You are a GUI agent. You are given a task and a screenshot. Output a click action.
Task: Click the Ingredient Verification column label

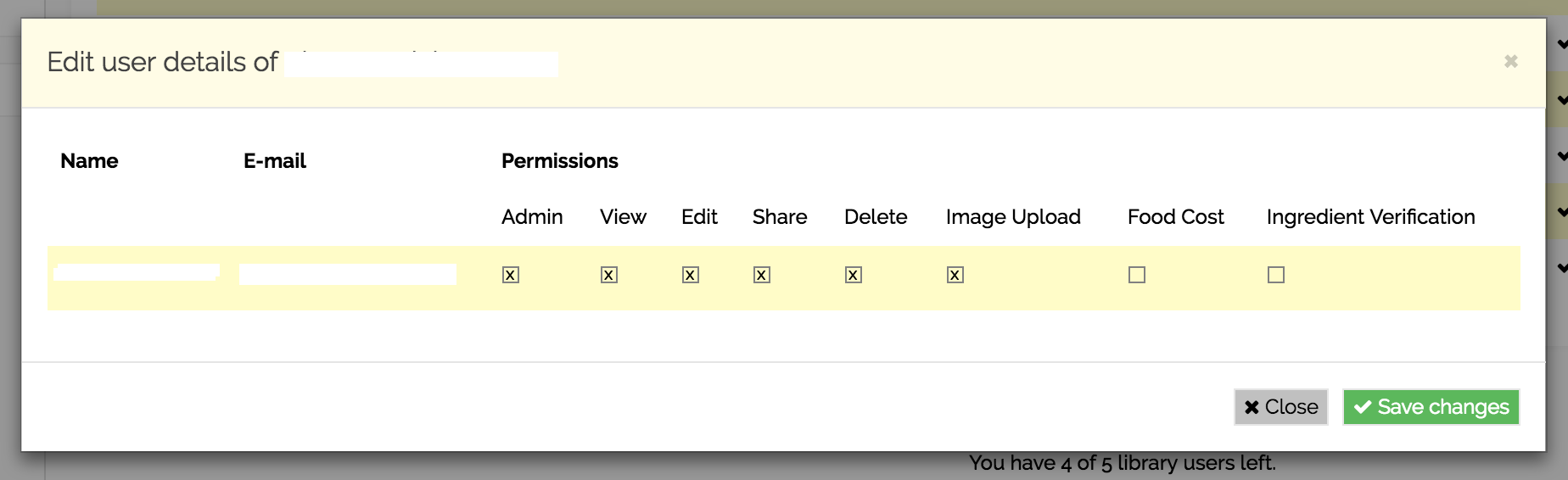point(1371,217)
